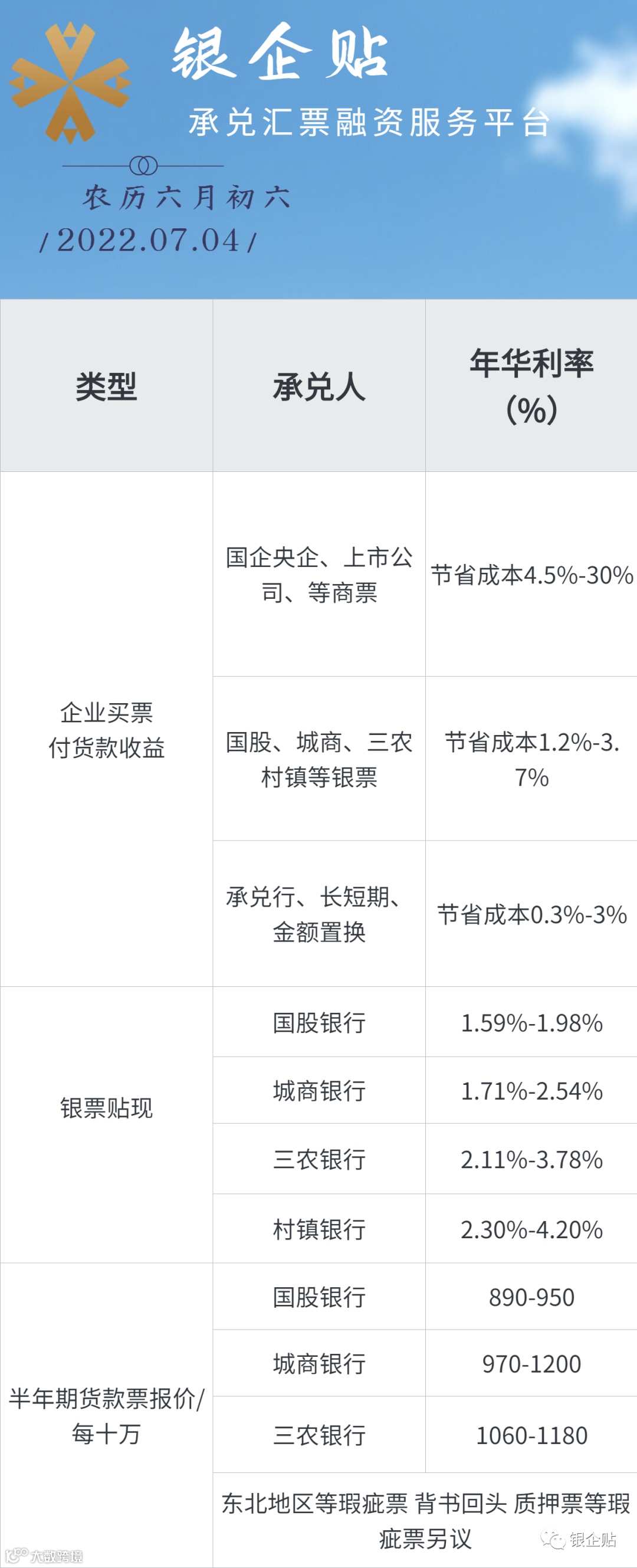Select the 1060-1180 price cell
Viewport: 637px width, 1568px height.
[x=531, y=1435]
